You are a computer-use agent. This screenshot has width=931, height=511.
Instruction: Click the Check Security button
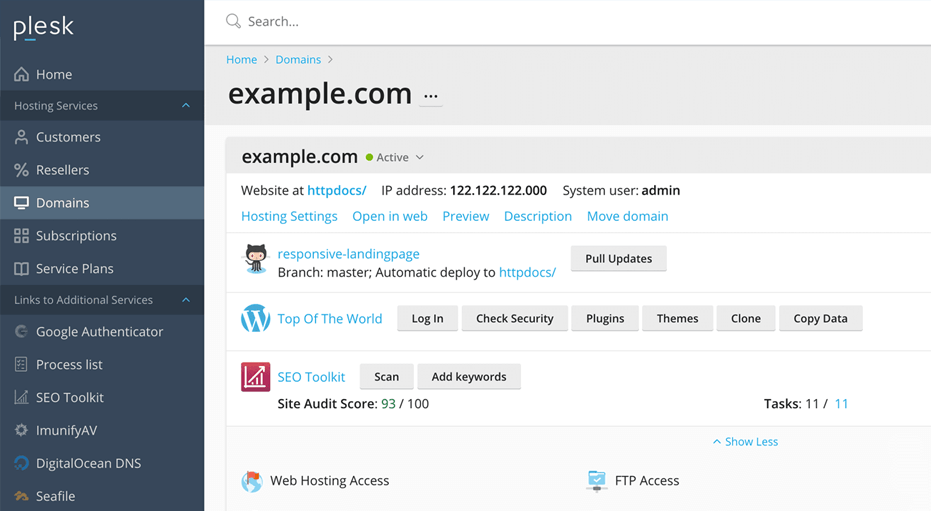pos(514,319)
